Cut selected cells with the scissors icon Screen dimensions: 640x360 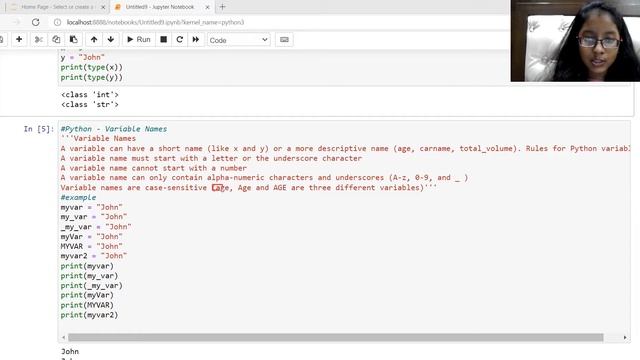(x=39, y=40)
